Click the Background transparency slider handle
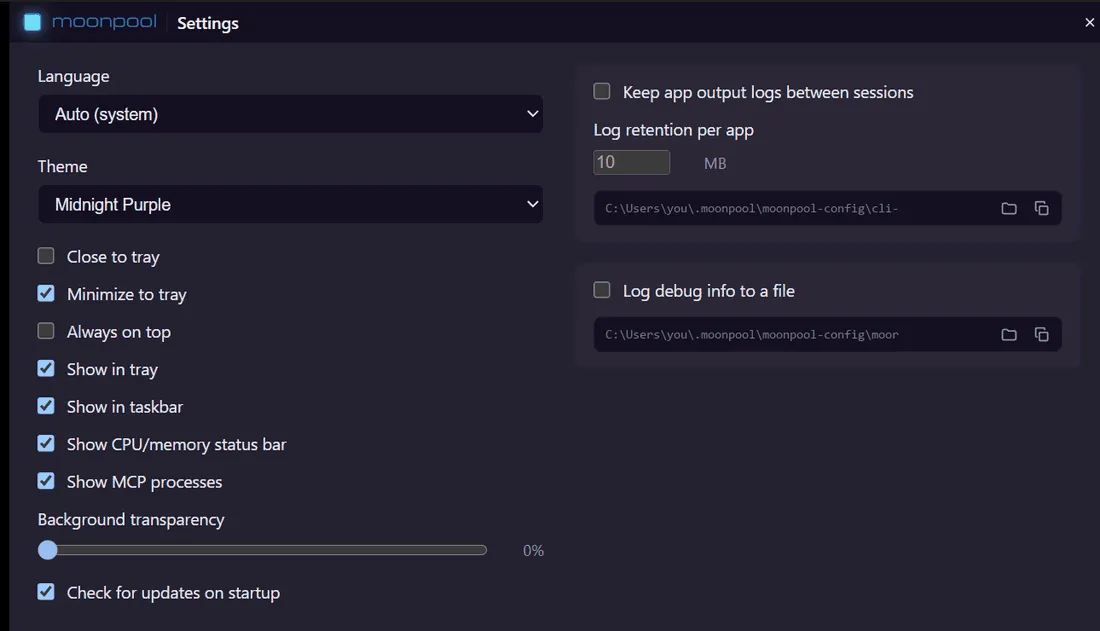1100x631 pixels. coord(48,550)
